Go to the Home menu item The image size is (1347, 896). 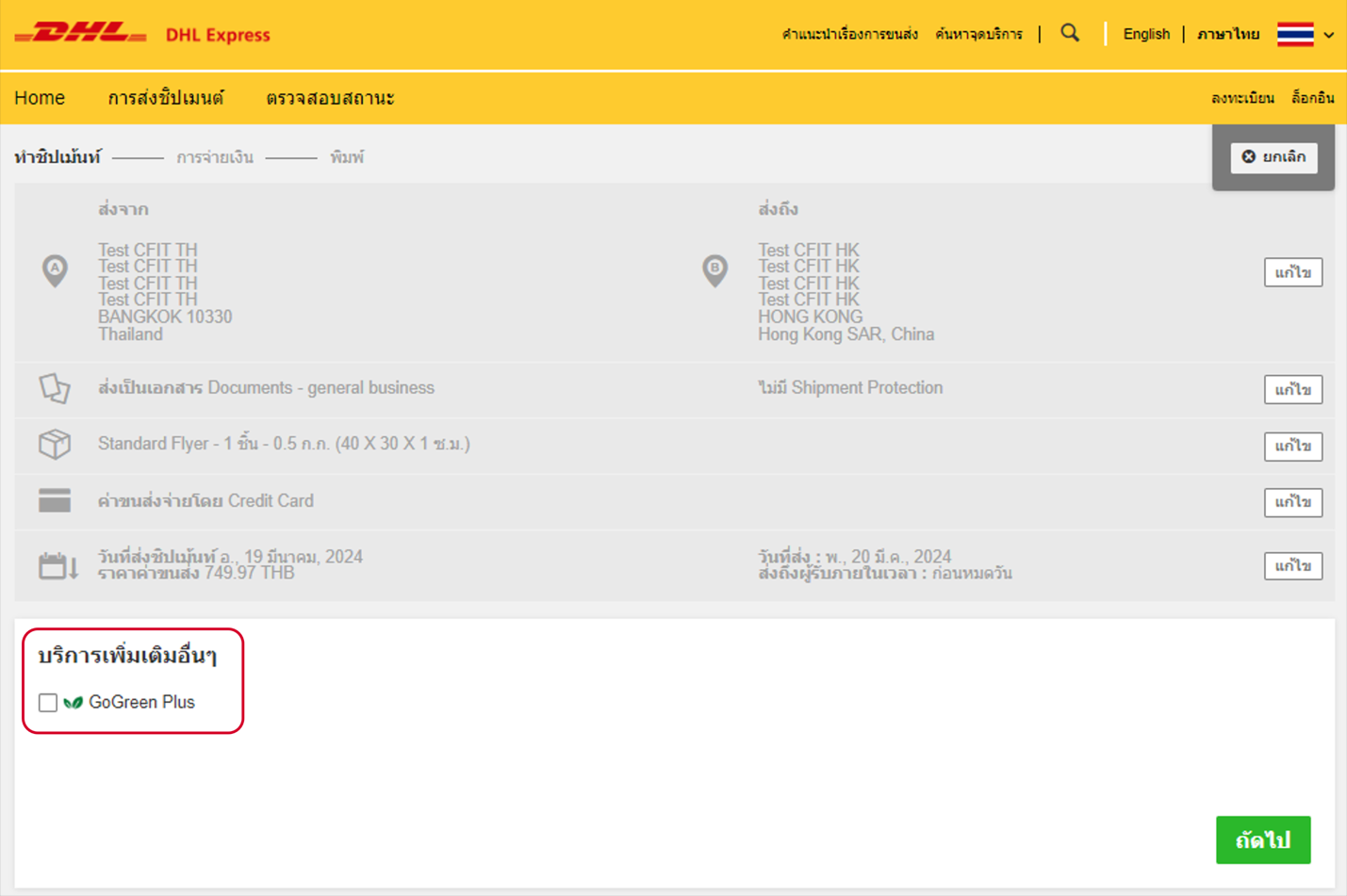(40, 98)
